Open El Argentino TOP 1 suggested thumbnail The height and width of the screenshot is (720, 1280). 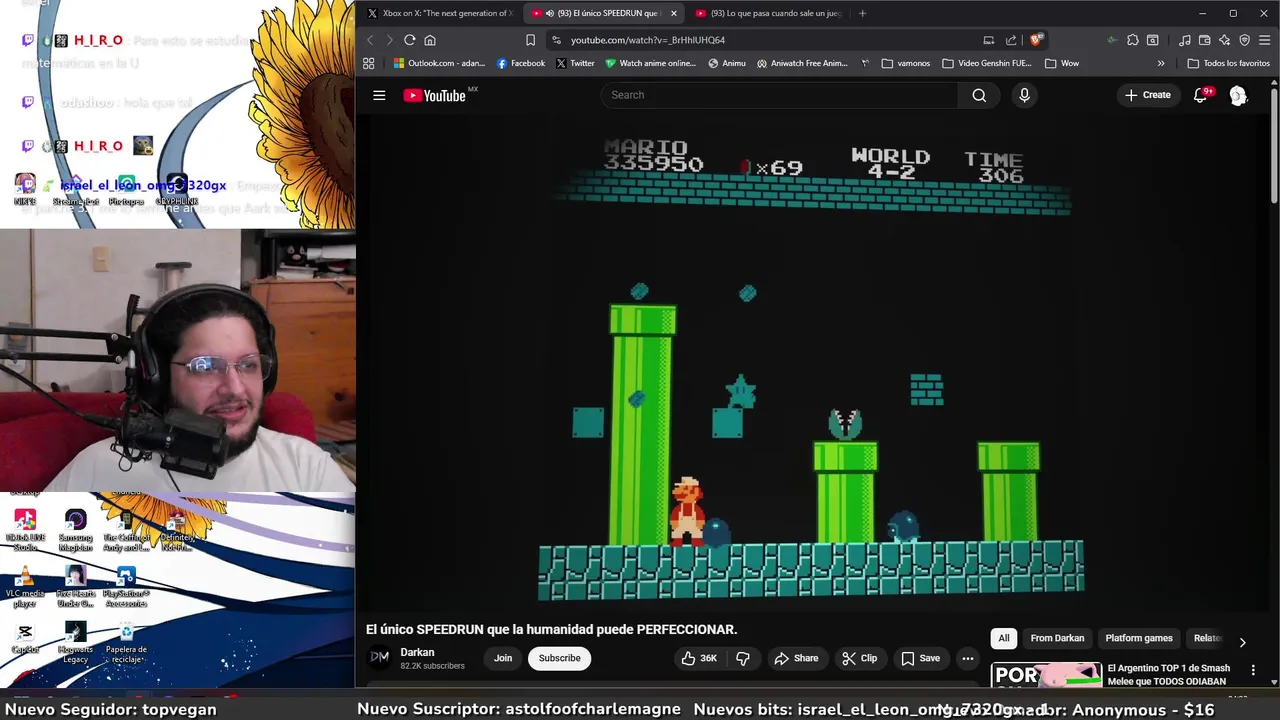pos(1046,676)
